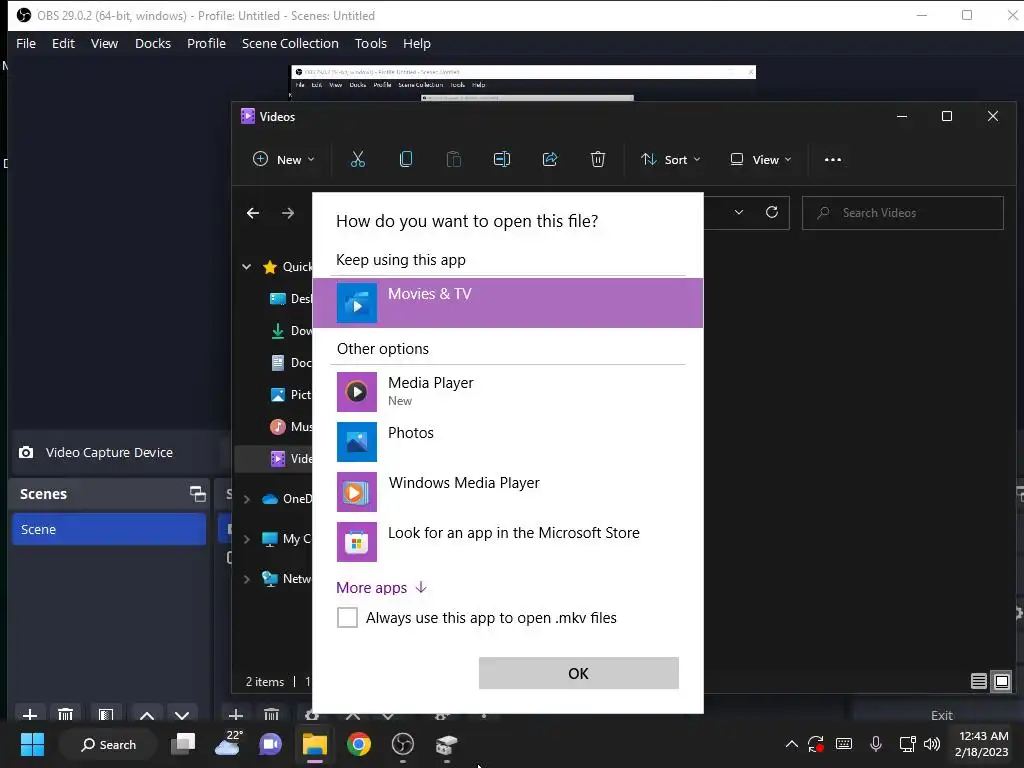1024x768 pixels.
Task: Open the New dropdown in Videos toolbar
Action: pos(284,159)
